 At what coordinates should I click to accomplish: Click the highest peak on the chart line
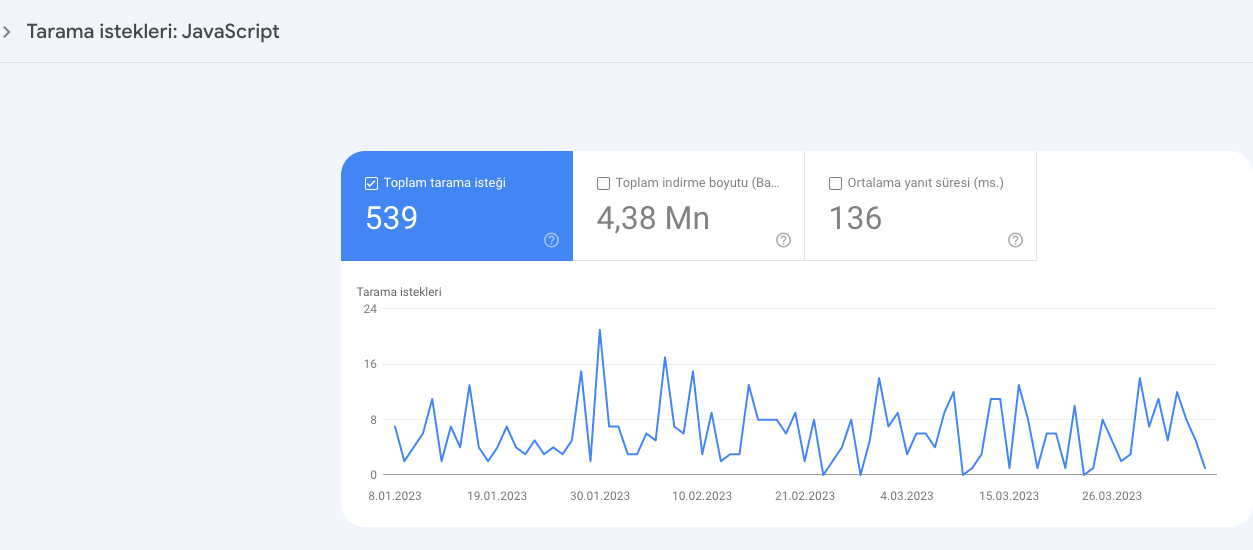pos(600,330)
